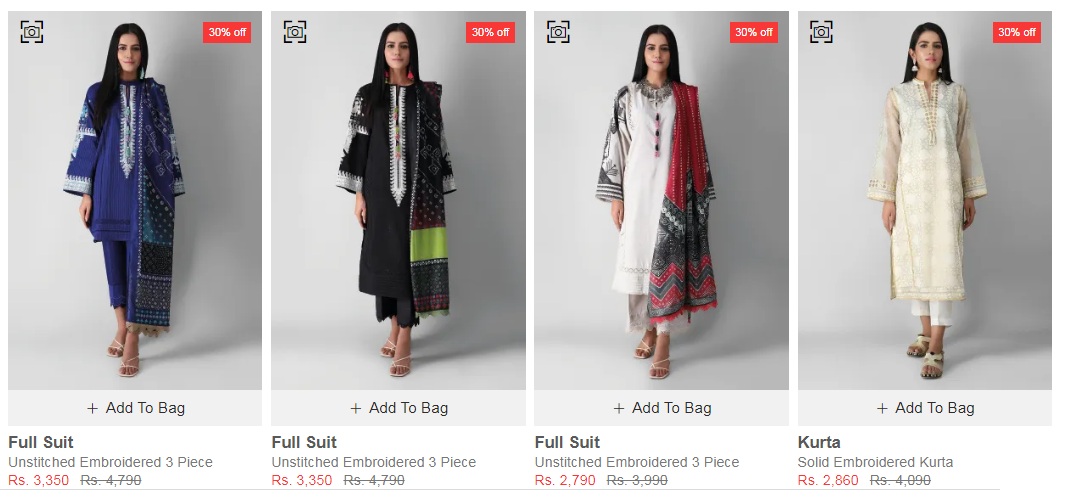This screenshot has width=1076, height=498.
Task: Open the cream embroidered kurta product image
Action: [925, 200]
